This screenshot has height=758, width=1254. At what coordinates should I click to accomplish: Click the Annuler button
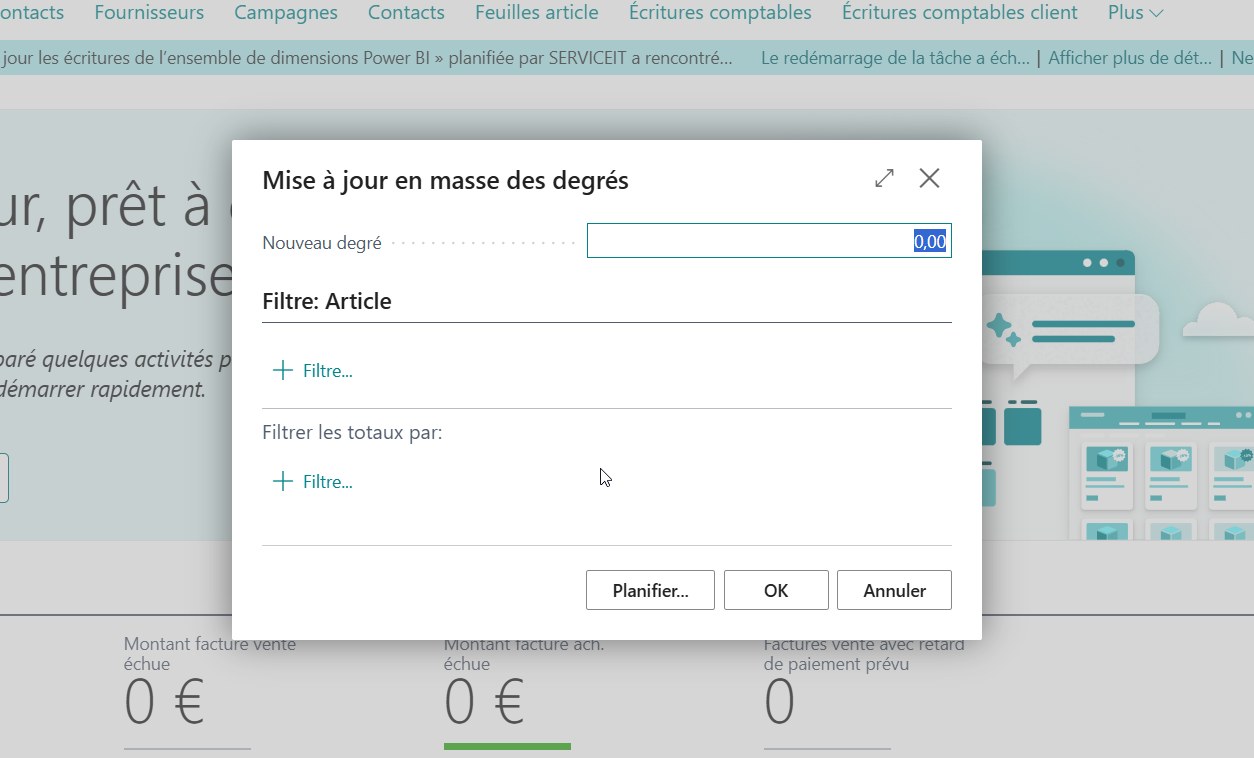pos(894,590)
